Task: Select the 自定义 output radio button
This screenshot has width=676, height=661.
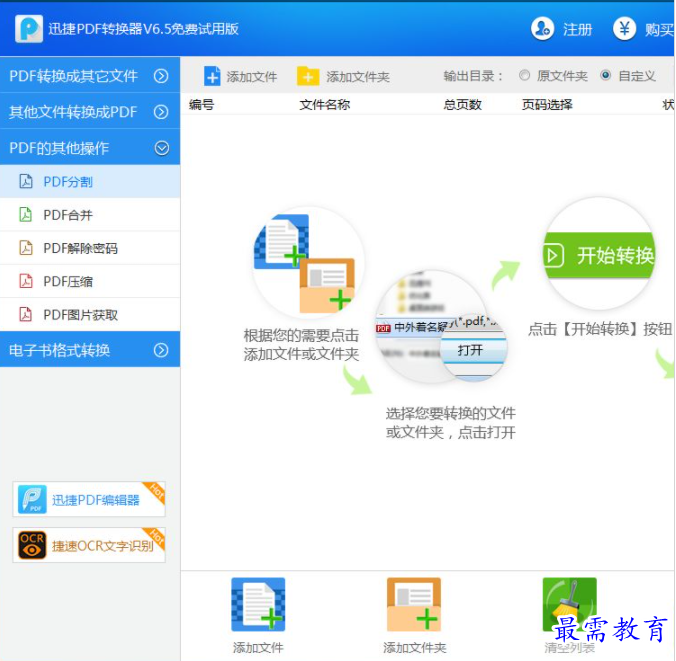Action: coord(606,75)
